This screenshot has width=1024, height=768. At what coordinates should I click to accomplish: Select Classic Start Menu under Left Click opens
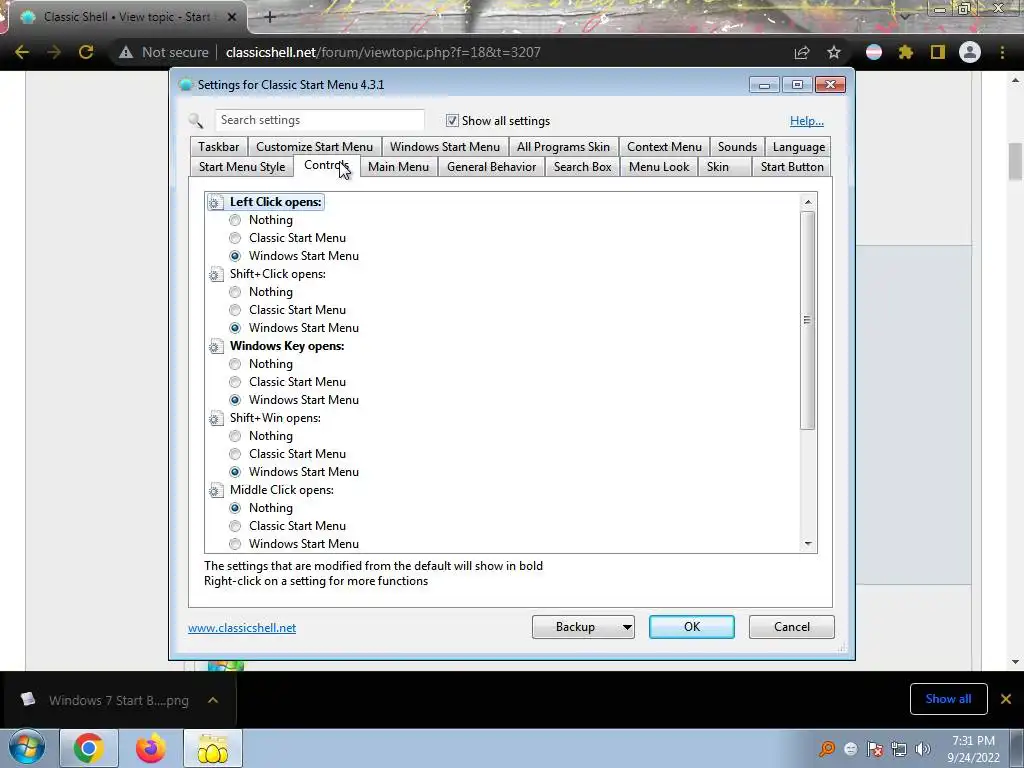pyautogui.click(x=235, y=238)
